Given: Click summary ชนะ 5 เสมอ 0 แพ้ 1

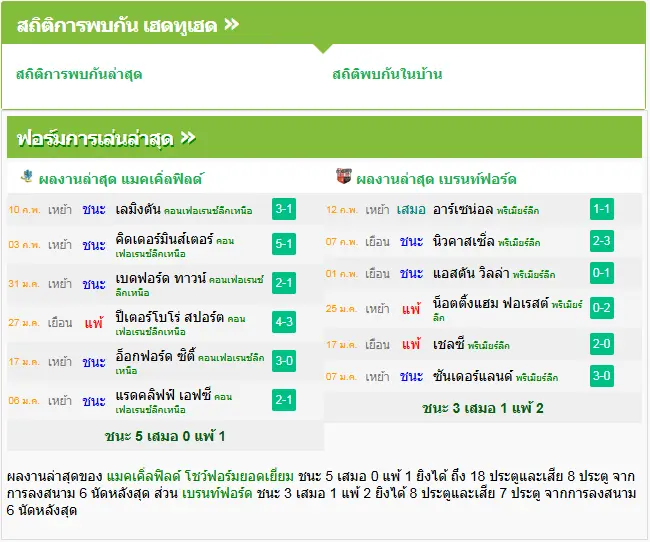Looking at the screenshot, I should (165, 436).
